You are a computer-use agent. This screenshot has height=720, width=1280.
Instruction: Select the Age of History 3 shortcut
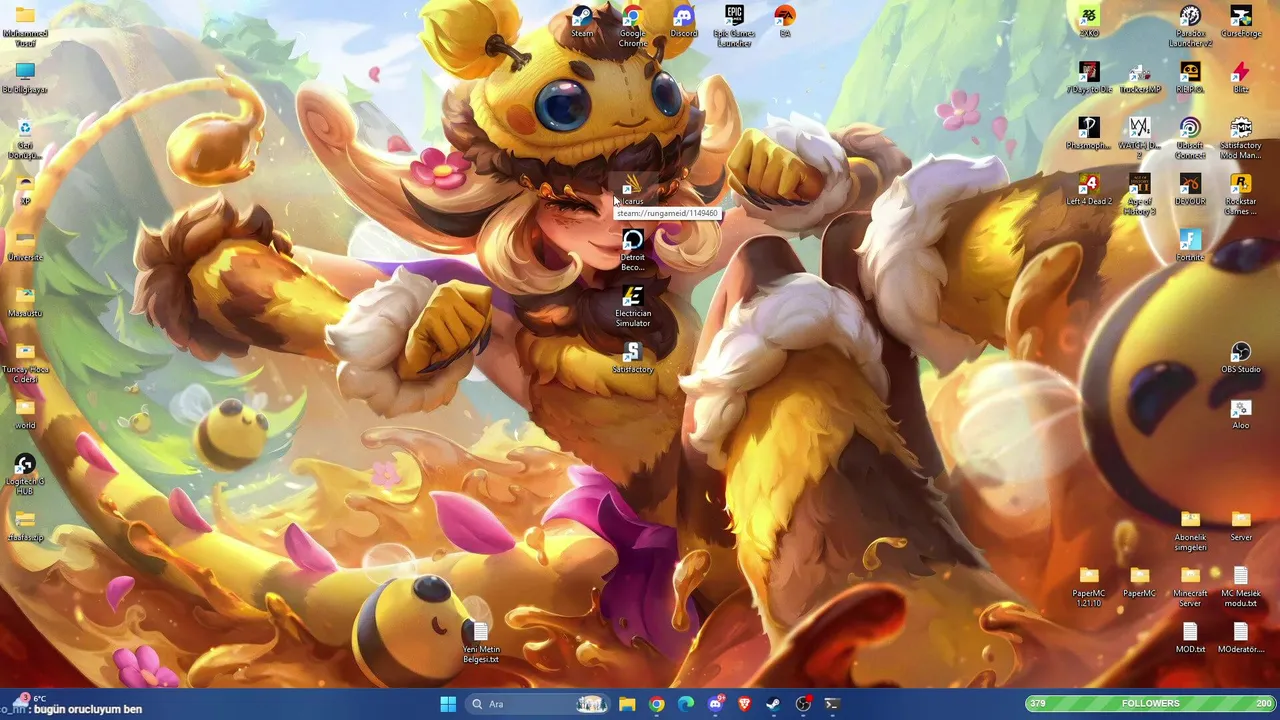(x=1139, y=194)
